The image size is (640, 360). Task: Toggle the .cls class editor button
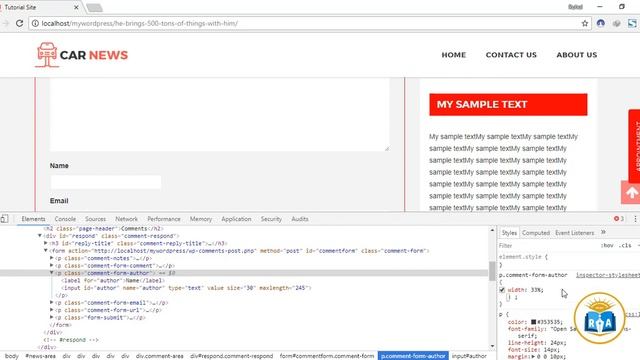click(625, 245)
